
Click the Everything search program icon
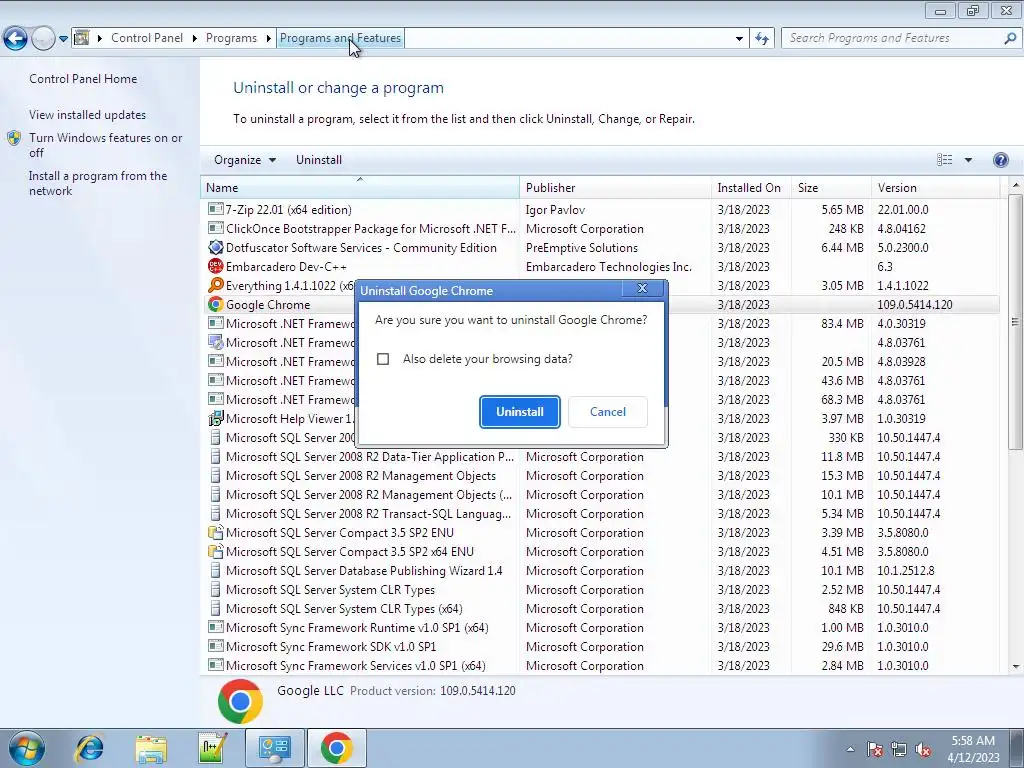[216, 285]
